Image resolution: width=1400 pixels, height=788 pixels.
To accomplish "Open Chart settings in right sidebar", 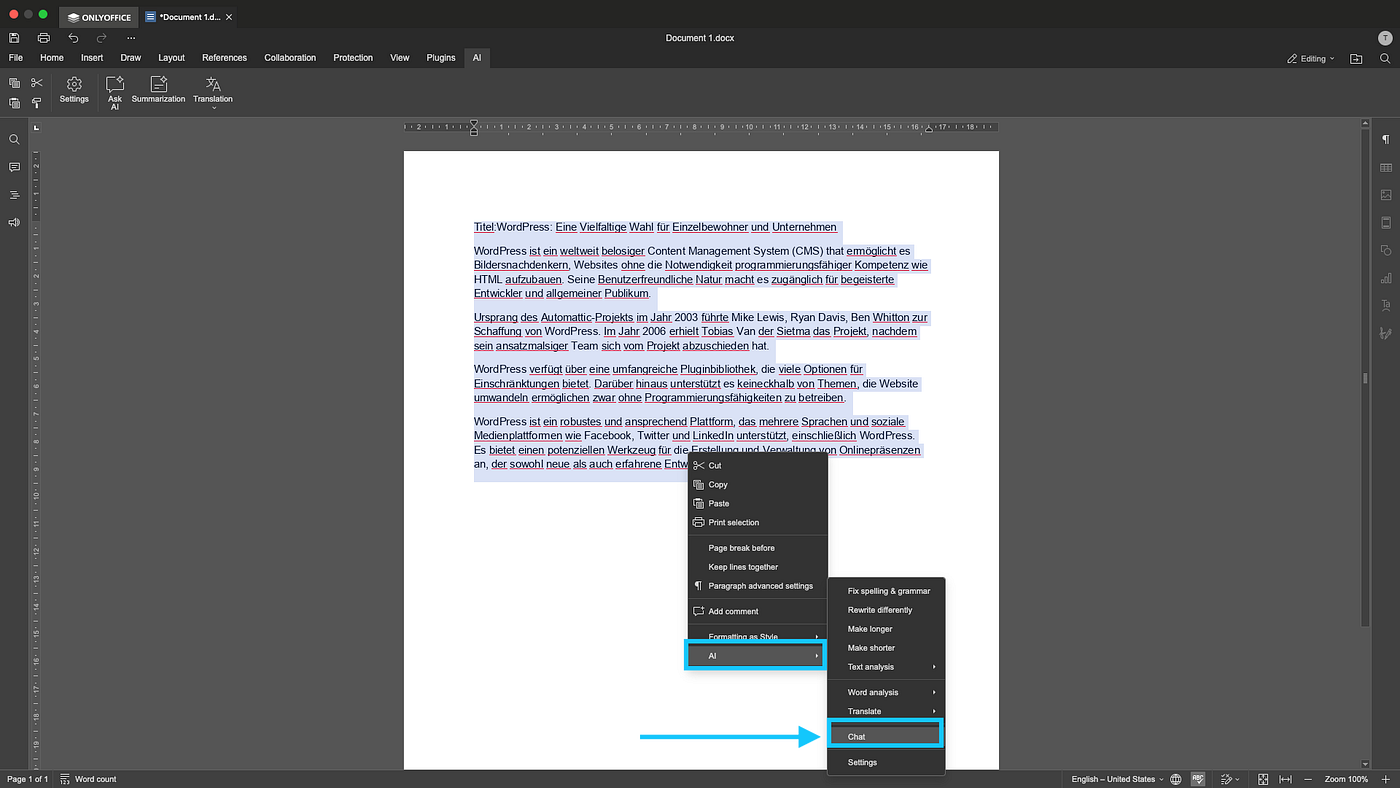I will [1386, 278].
